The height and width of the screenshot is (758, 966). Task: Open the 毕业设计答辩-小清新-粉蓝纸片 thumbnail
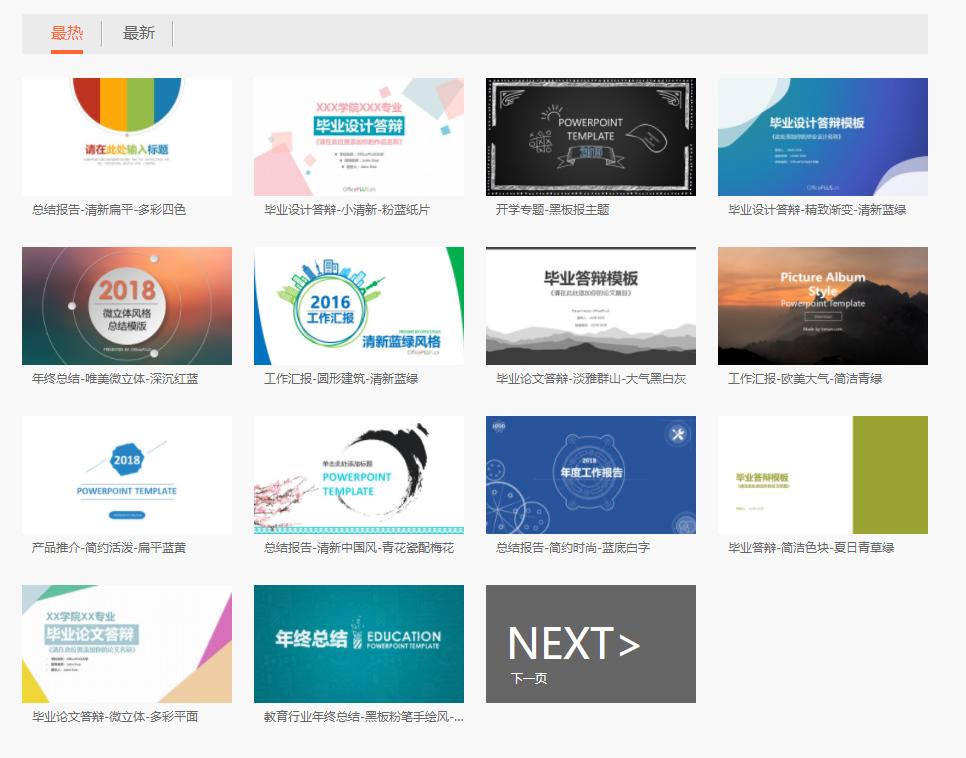[359, 137]
